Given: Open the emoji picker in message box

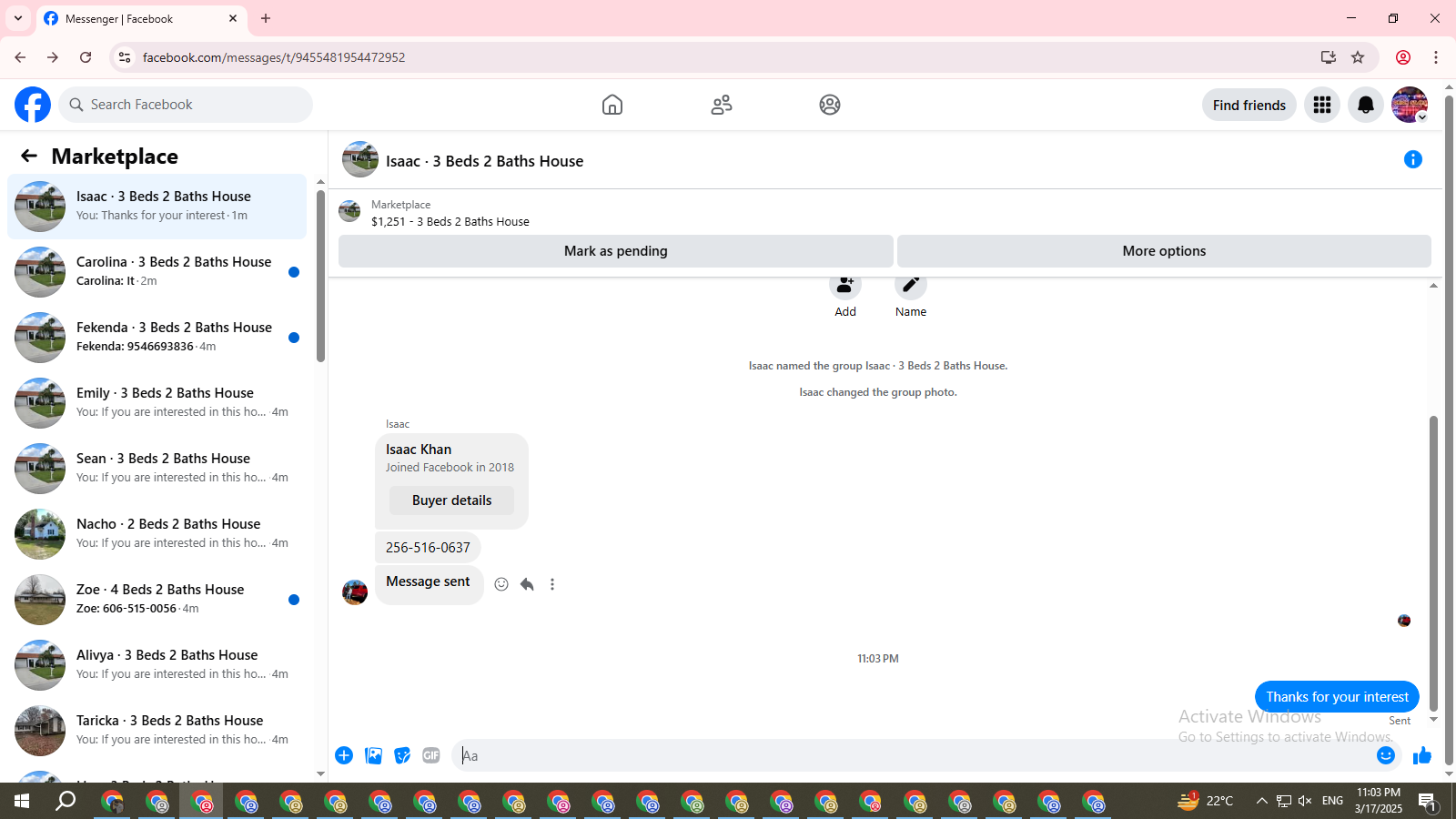Looking at the screenshot, I should pos(1386,755).
